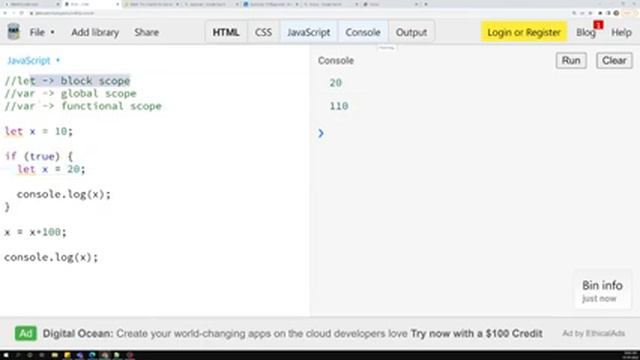640x360 pixels.
Task: Click the 'x = x+100;' code line
Action: coord(35,232)
